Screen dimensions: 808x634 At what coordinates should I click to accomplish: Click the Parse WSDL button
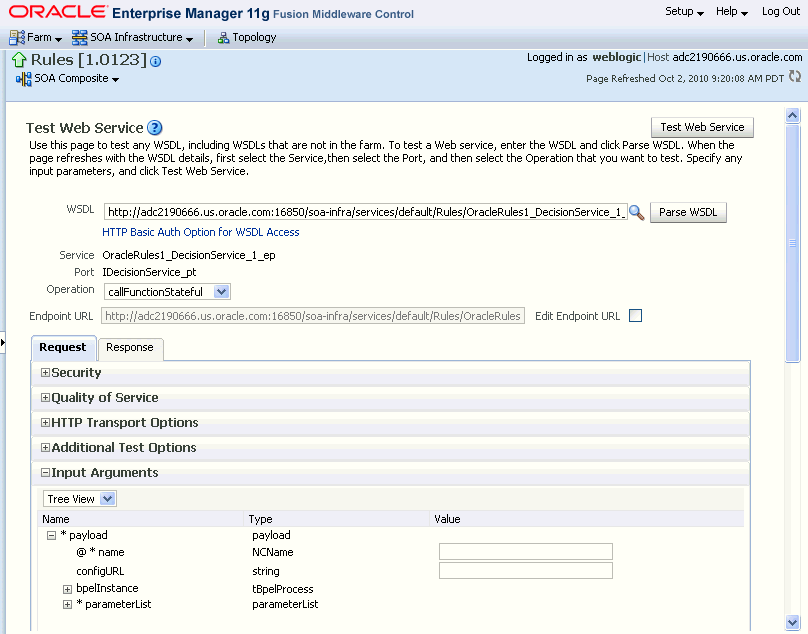(x=687, y=212)
